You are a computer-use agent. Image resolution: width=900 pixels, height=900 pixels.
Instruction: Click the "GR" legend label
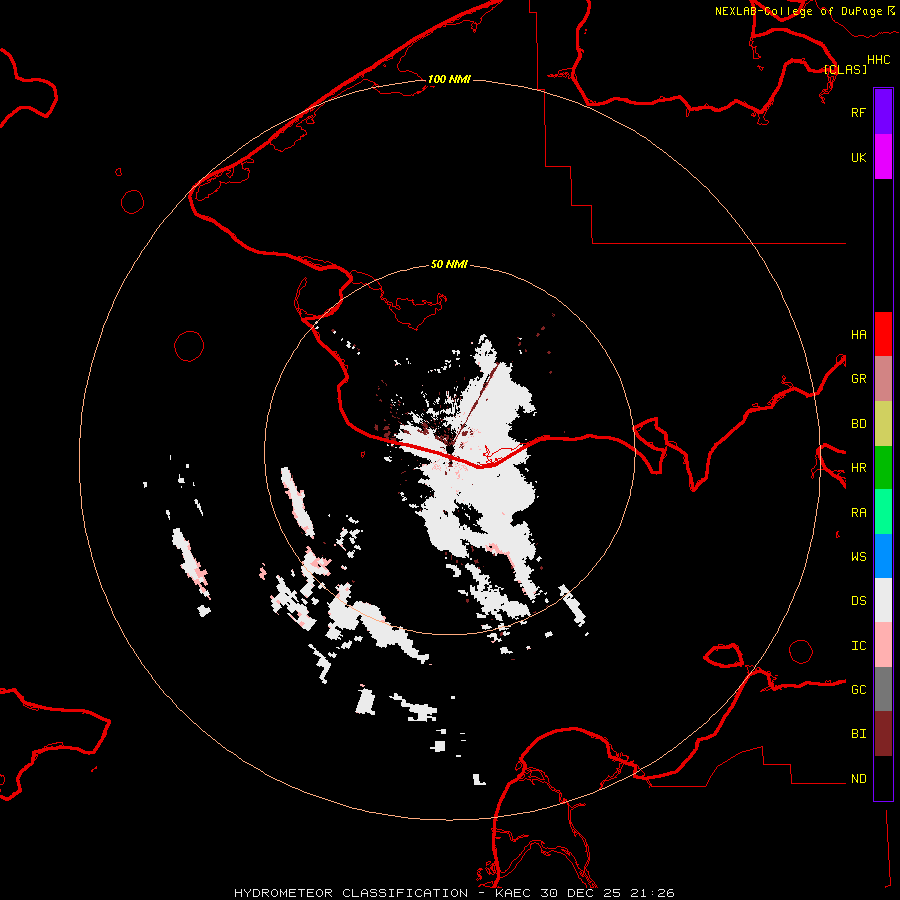[858, 379]
